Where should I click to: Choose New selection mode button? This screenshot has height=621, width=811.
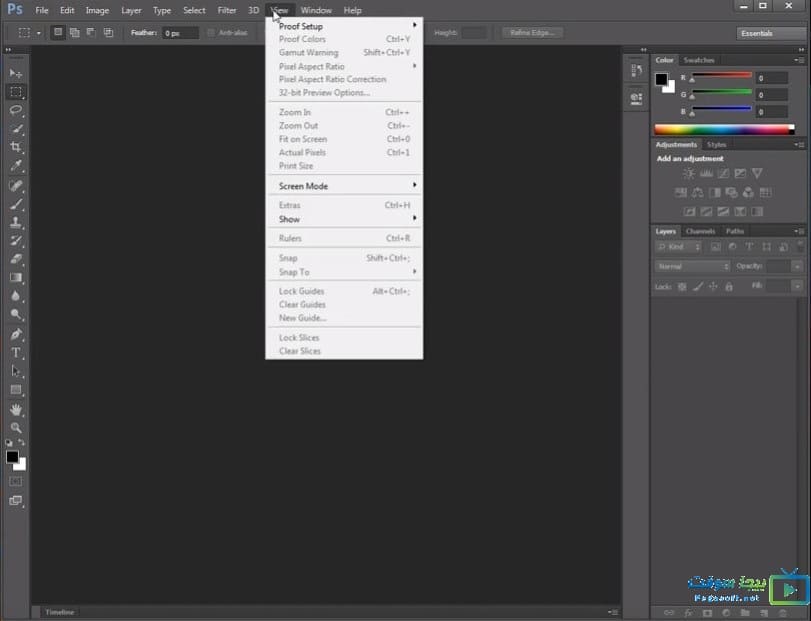pyautogui.click(x=58, y=33)
